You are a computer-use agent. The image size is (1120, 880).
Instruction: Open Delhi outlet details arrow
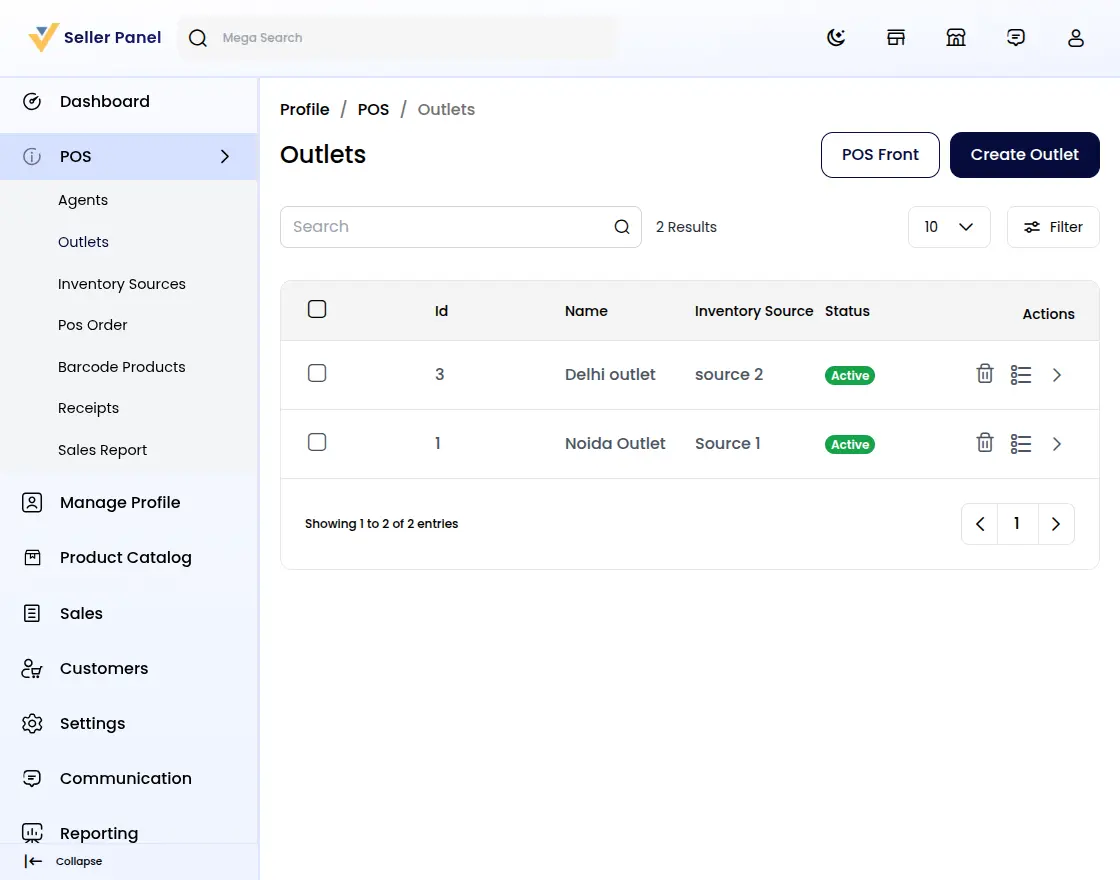[1057, 374]
